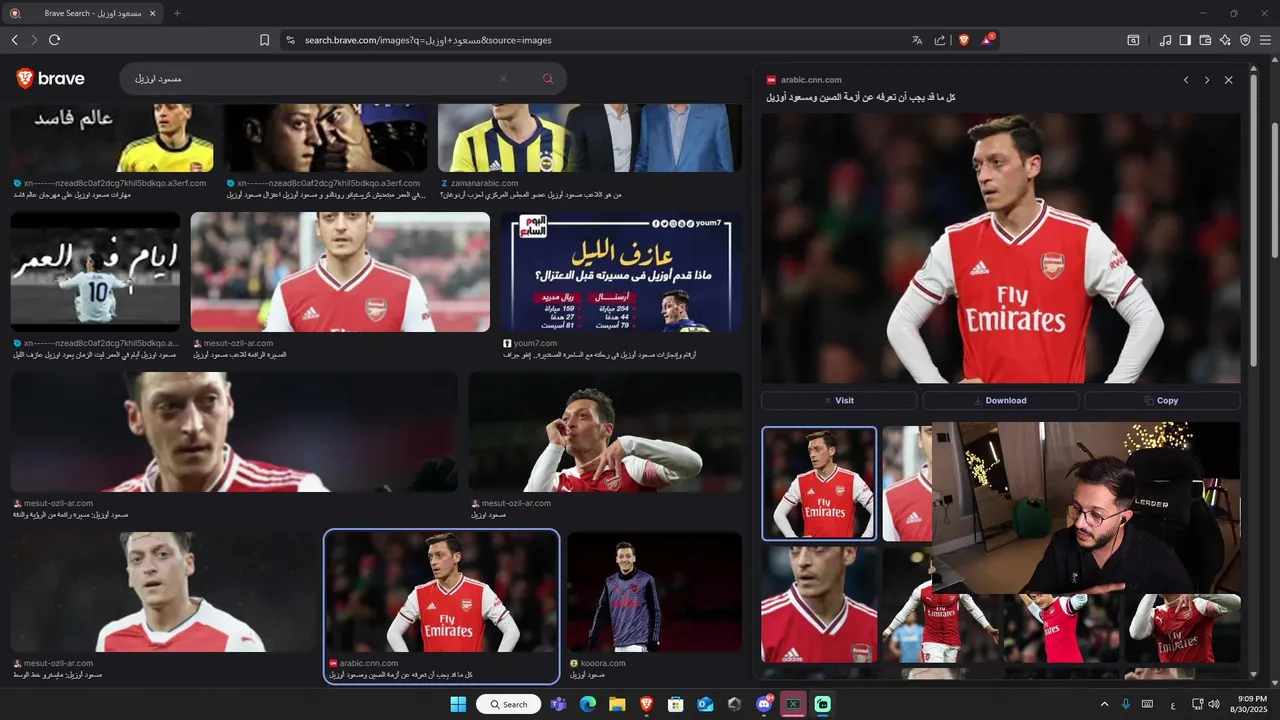1280x720 pixels.
Task: Open selected arabic.cnn.com result thumbnail in grid
Action: tap(441, 592)
